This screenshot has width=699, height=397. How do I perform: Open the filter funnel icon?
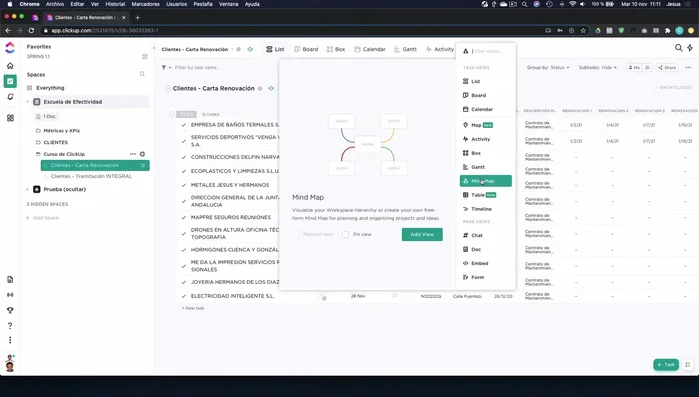[x=164, y=68]
